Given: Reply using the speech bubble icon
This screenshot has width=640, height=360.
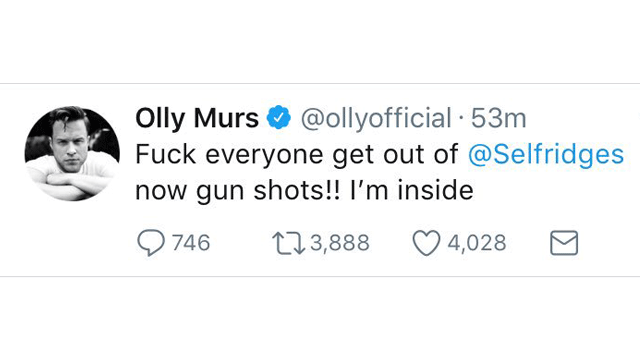Looking at the screenshot, I should (151, 243).
